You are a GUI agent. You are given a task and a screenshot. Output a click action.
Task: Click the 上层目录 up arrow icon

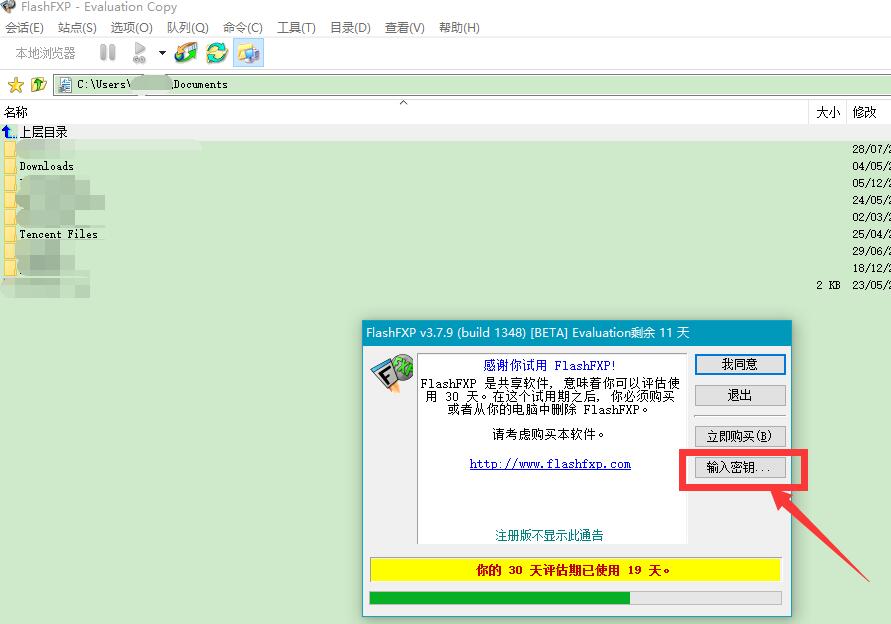(9, 132)
